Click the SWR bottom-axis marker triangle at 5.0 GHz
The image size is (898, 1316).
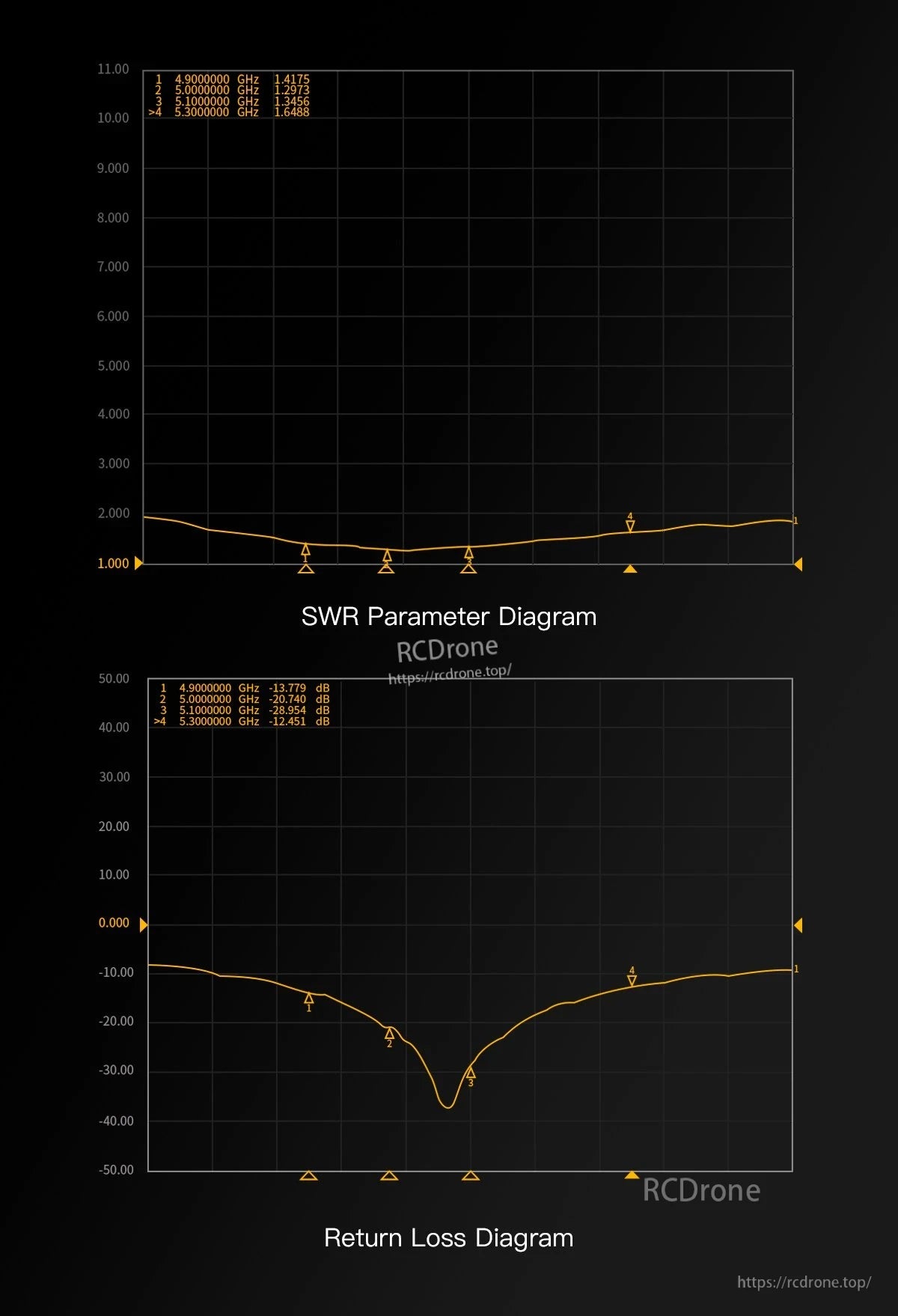pyautogui.click(x=386, y=569)
